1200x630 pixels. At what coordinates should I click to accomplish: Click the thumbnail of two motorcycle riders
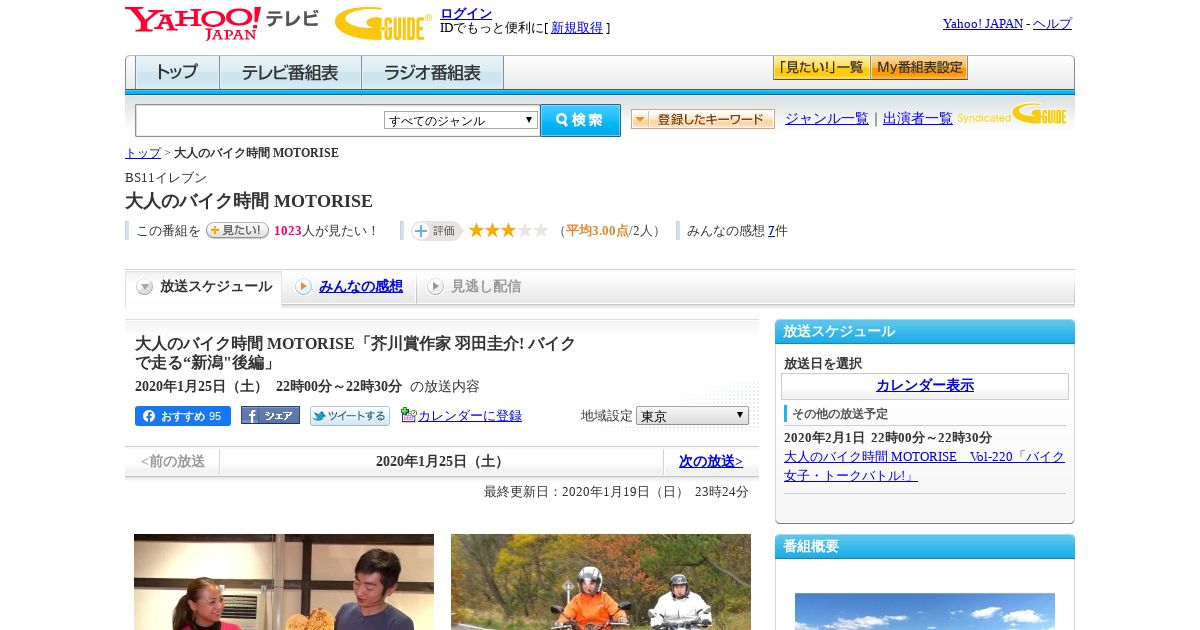[x=601, y=582]
